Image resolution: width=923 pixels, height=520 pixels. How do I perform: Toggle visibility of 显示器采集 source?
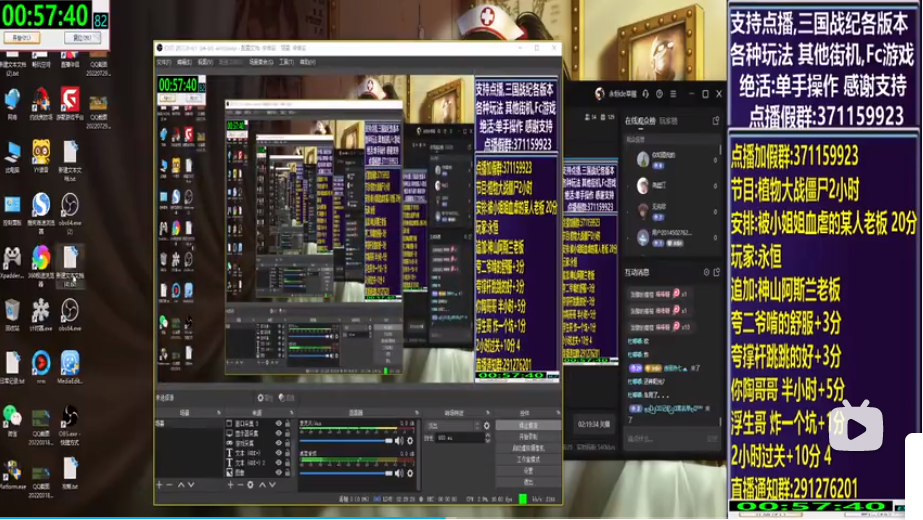click(x=278, y=433)
